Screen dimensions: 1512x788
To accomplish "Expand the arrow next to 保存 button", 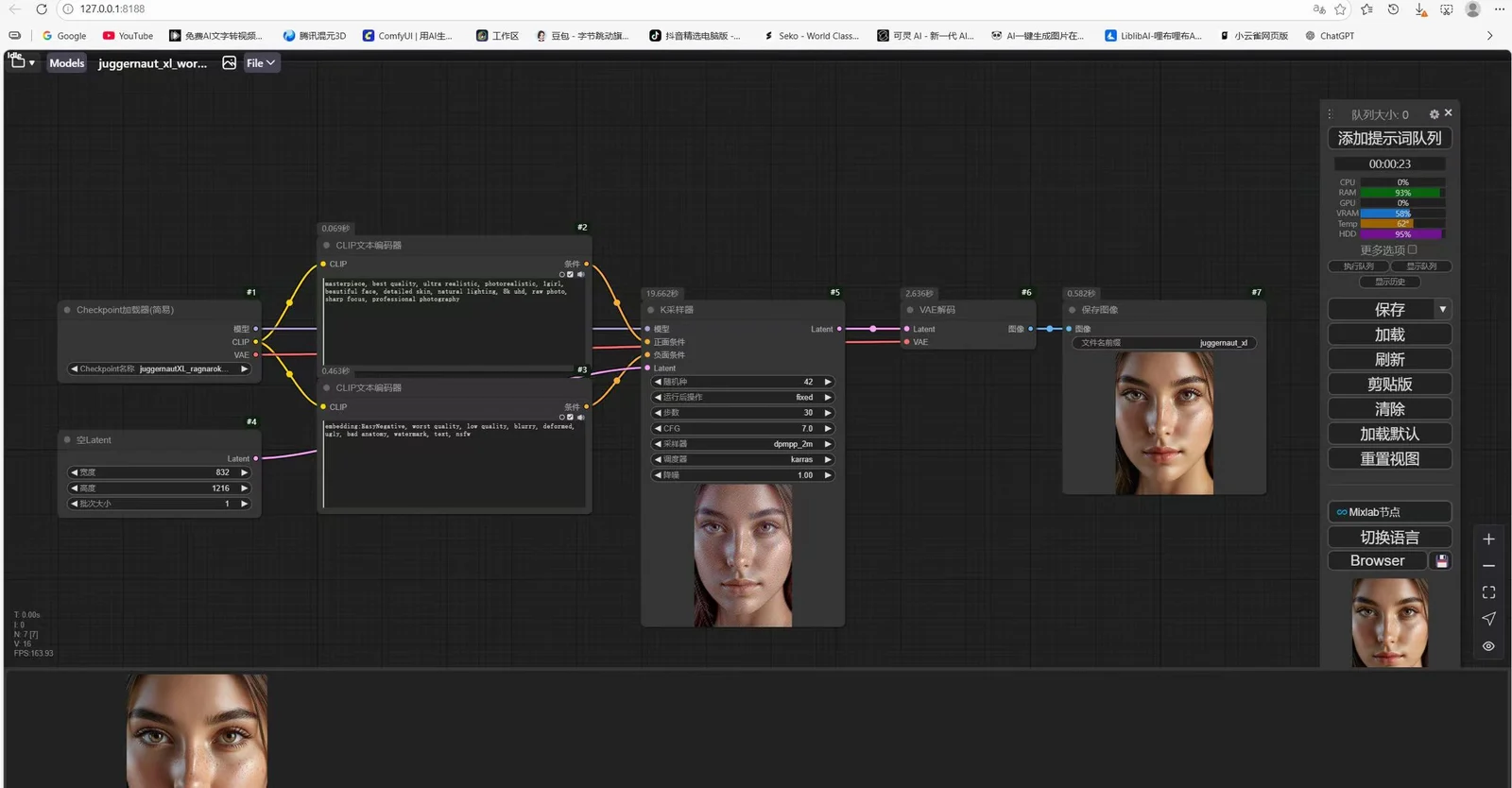I will pyautogui.click(x=1442, y=309).
